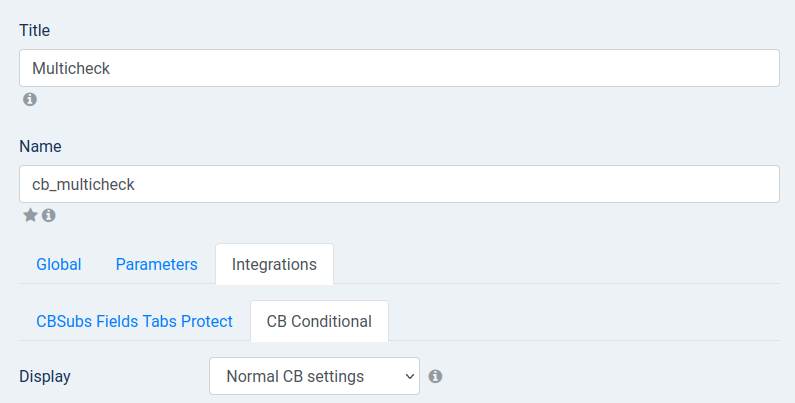This screenshot has height=403, width=795.
Task: Click the info icon below Title field
Action: coord(30,99)
